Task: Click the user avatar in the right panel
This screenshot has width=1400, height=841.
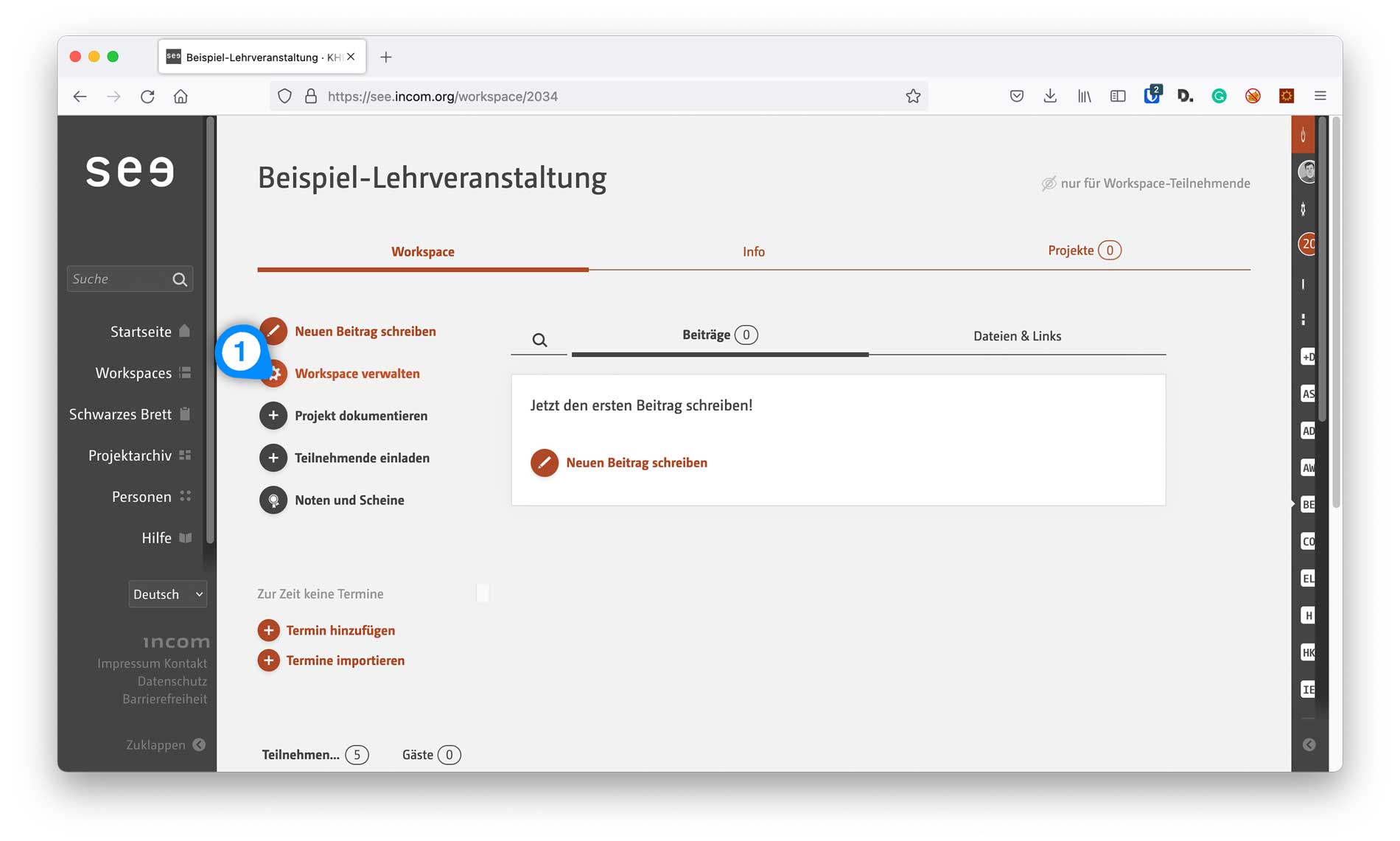Action: click(x=1307, y=172)
